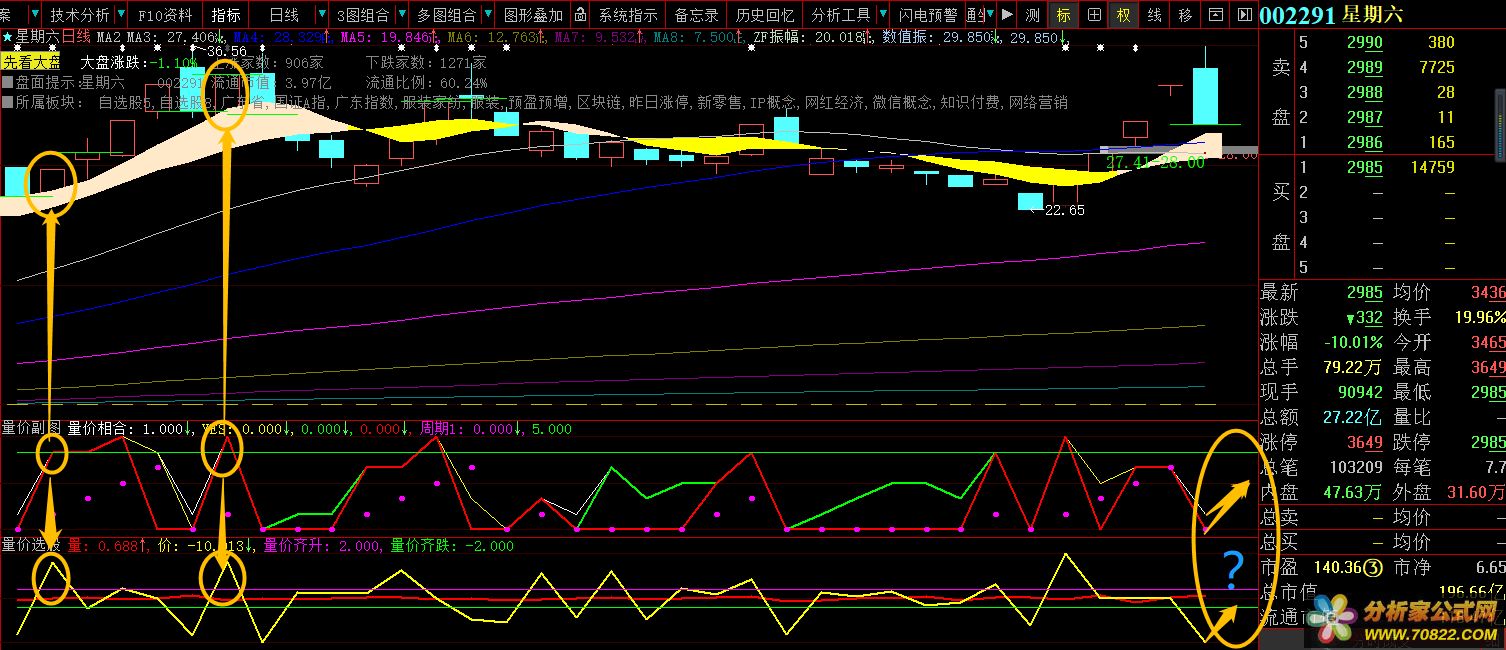The height and width of the screenshot is (650, 1506).
Task: Click the lock icon beside 图形叠加
Action: [x=580, y=15]
